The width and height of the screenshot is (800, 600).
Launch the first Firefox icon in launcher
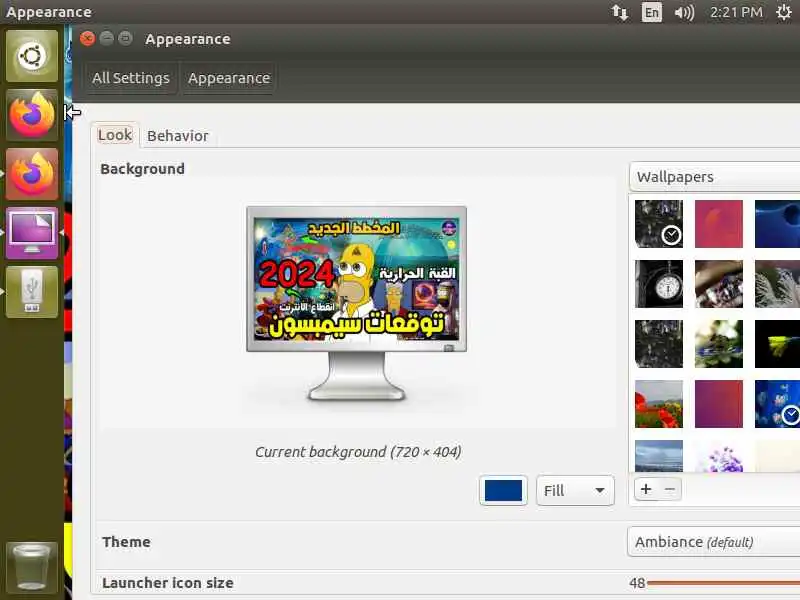point(32,115)
